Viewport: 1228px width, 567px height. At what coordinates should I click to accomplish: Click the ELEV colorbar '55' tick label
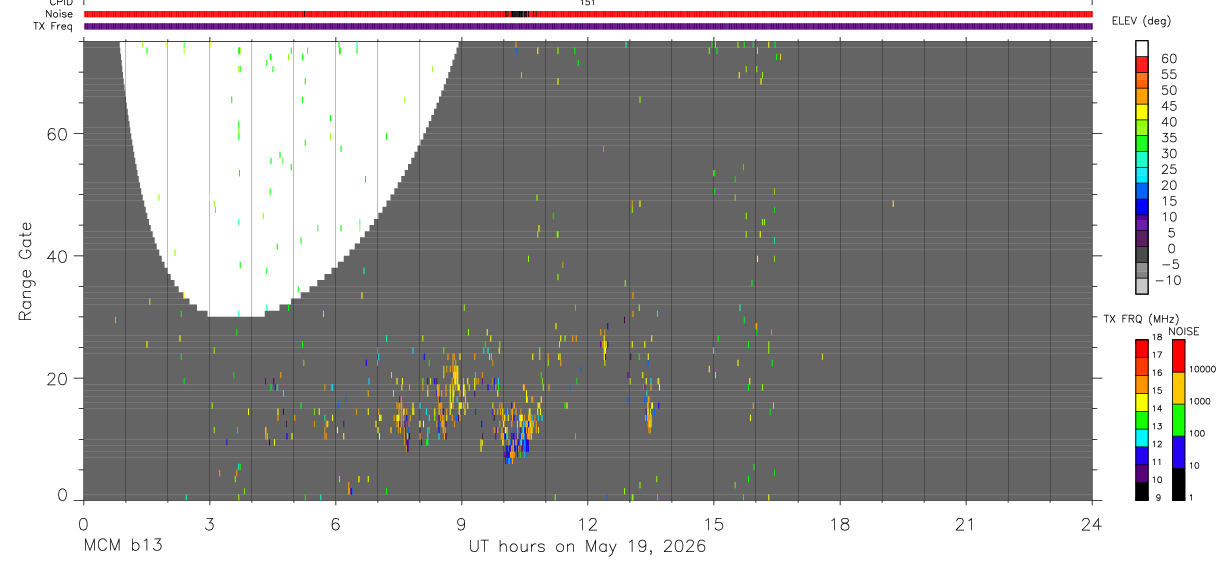[x=1167, y=74]
